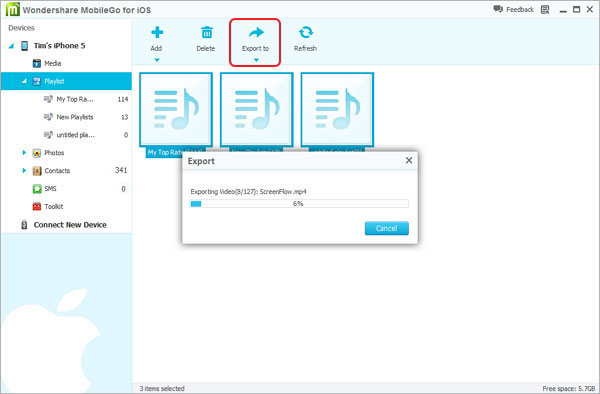Screen dimensions: 600x394
Task: Click the untitled pla... playlist icon
Action: pos(48,135)
